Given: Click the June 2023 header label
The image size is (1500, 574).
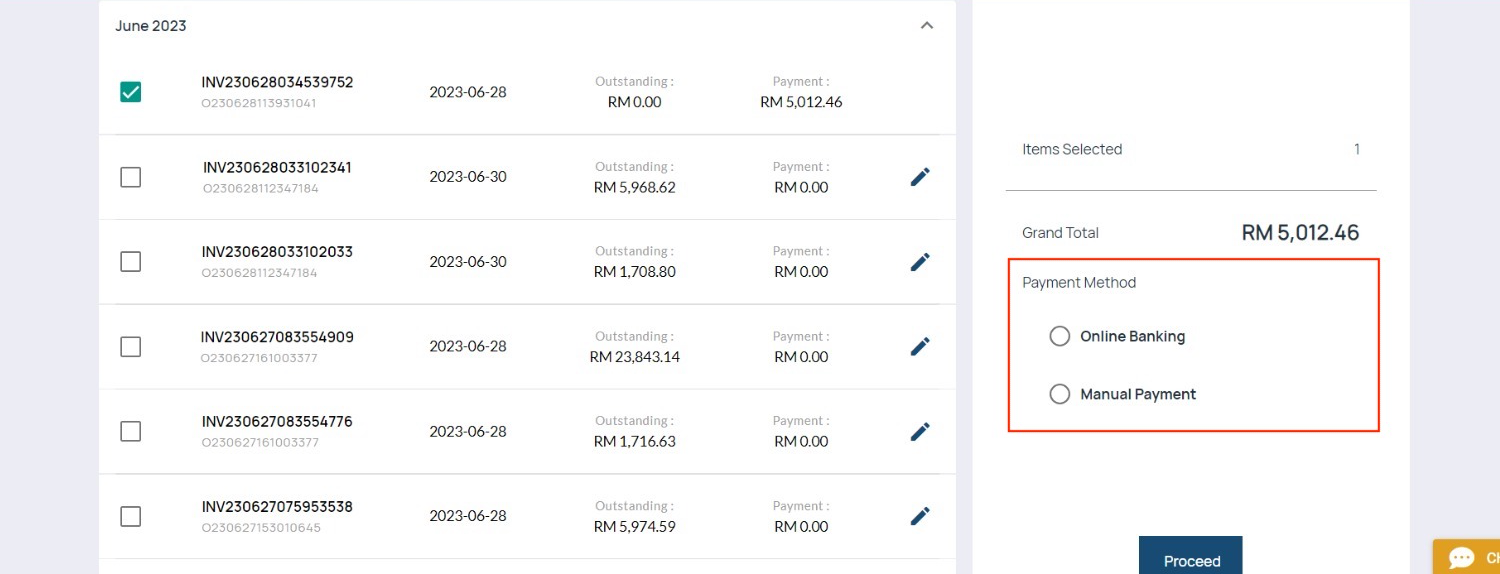Looking at the screenshot, I should click(x=151, y=26).
